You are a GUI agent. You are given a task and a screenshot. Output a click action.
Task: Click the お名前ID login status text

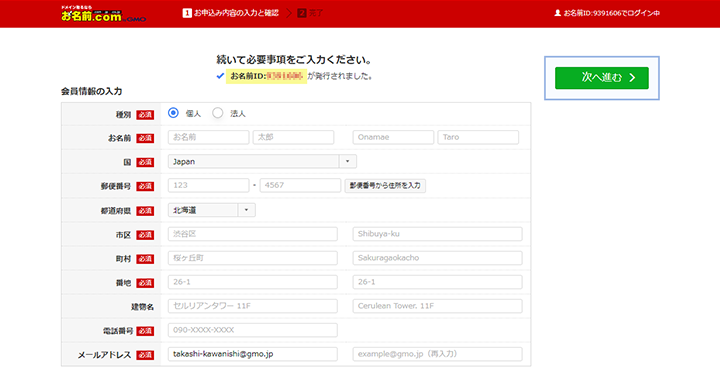click(x=612, y=13)
